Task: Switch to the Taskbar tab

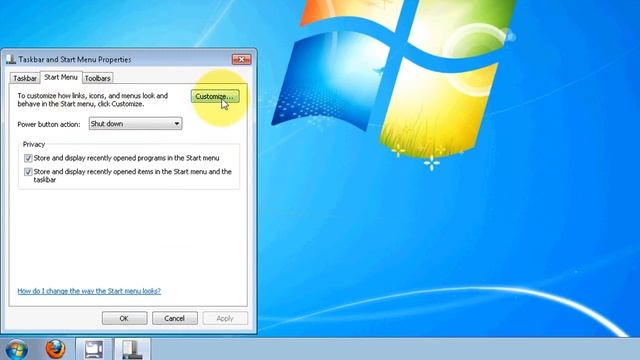Action: click(25, 78)
